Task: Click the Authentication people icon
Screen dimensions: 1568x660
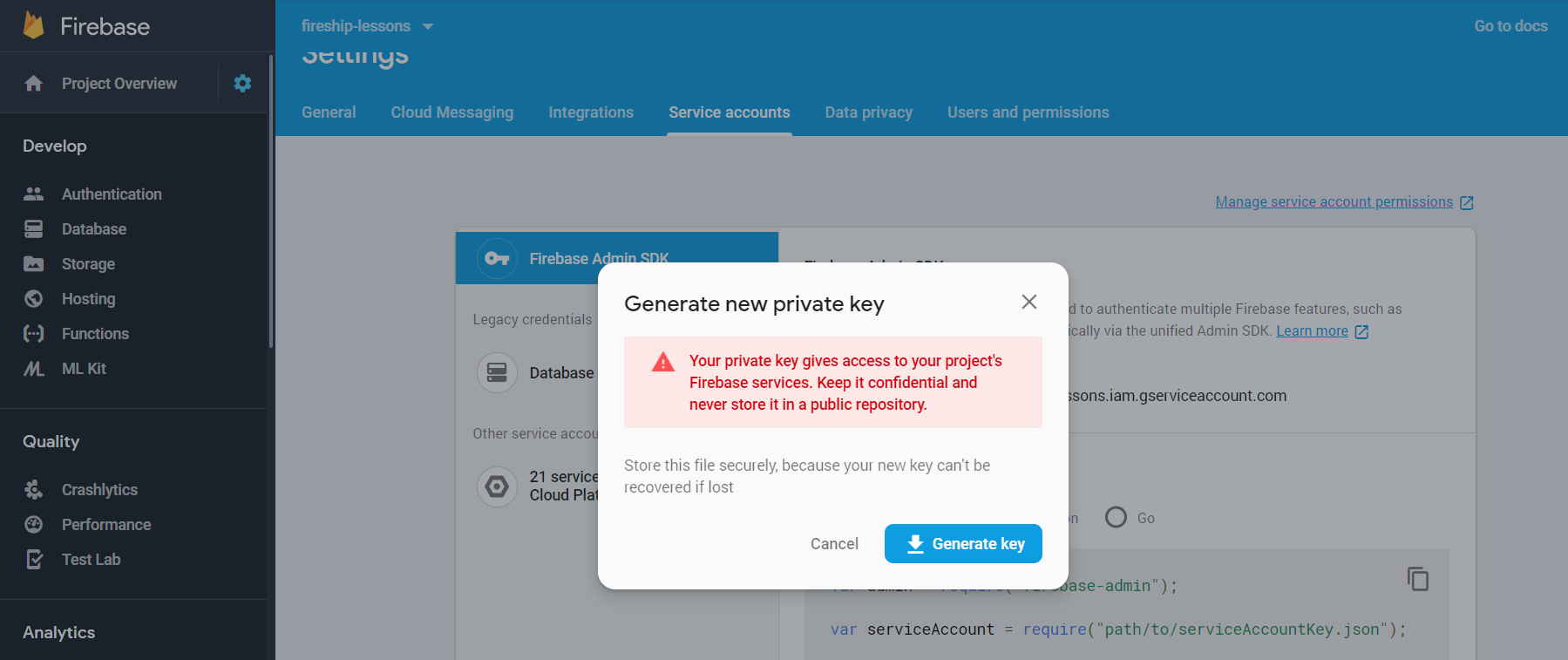Action: click(34, 194)
